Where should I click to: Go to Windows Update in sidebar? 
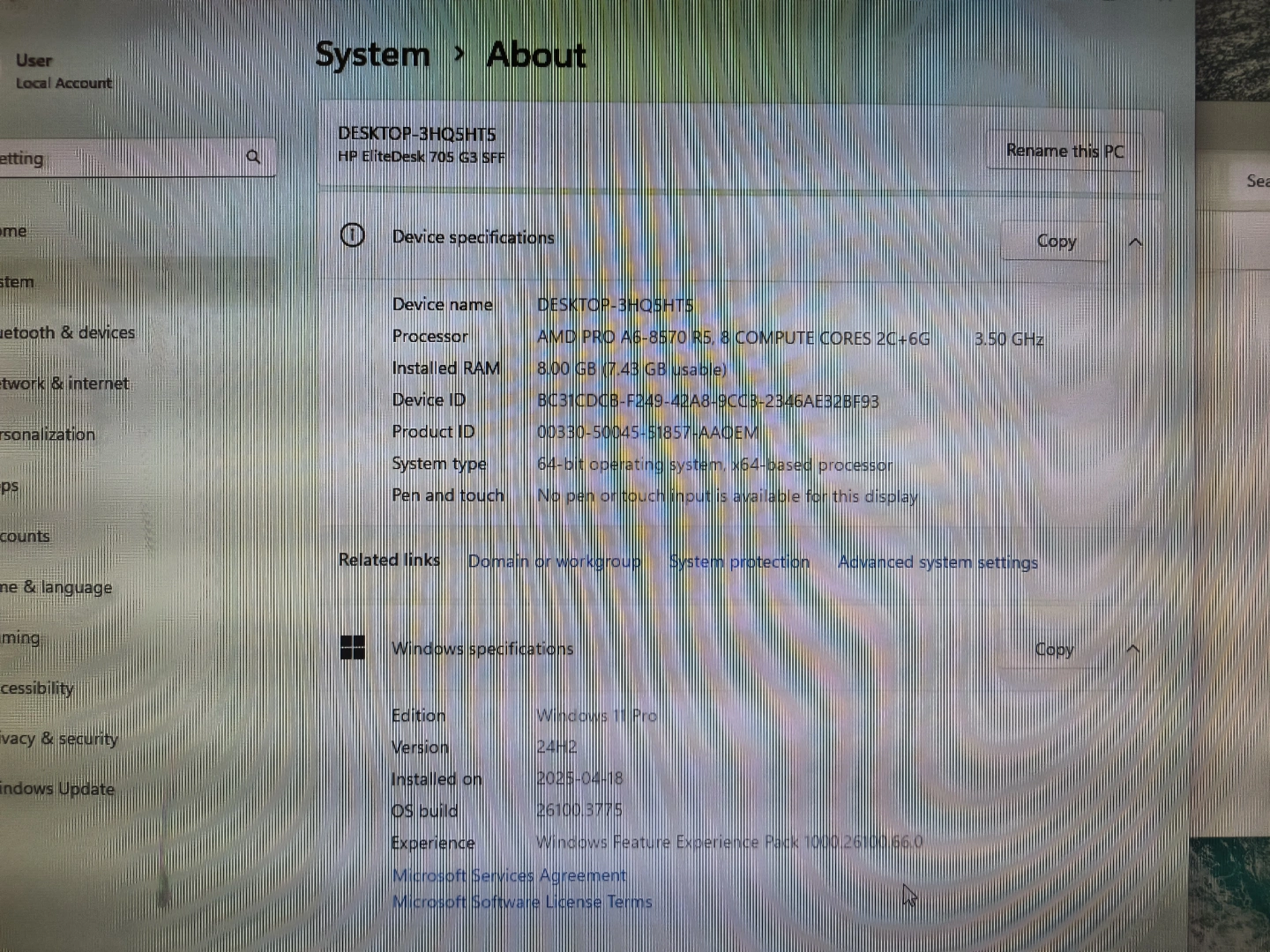click(x=57, y=789)
